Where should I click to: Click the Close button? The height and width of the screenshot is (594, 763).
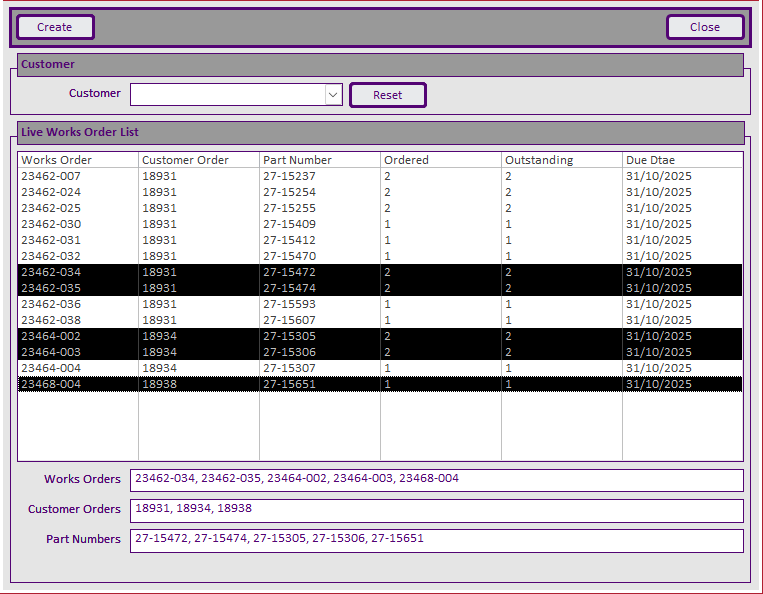(x=705, y=27)
